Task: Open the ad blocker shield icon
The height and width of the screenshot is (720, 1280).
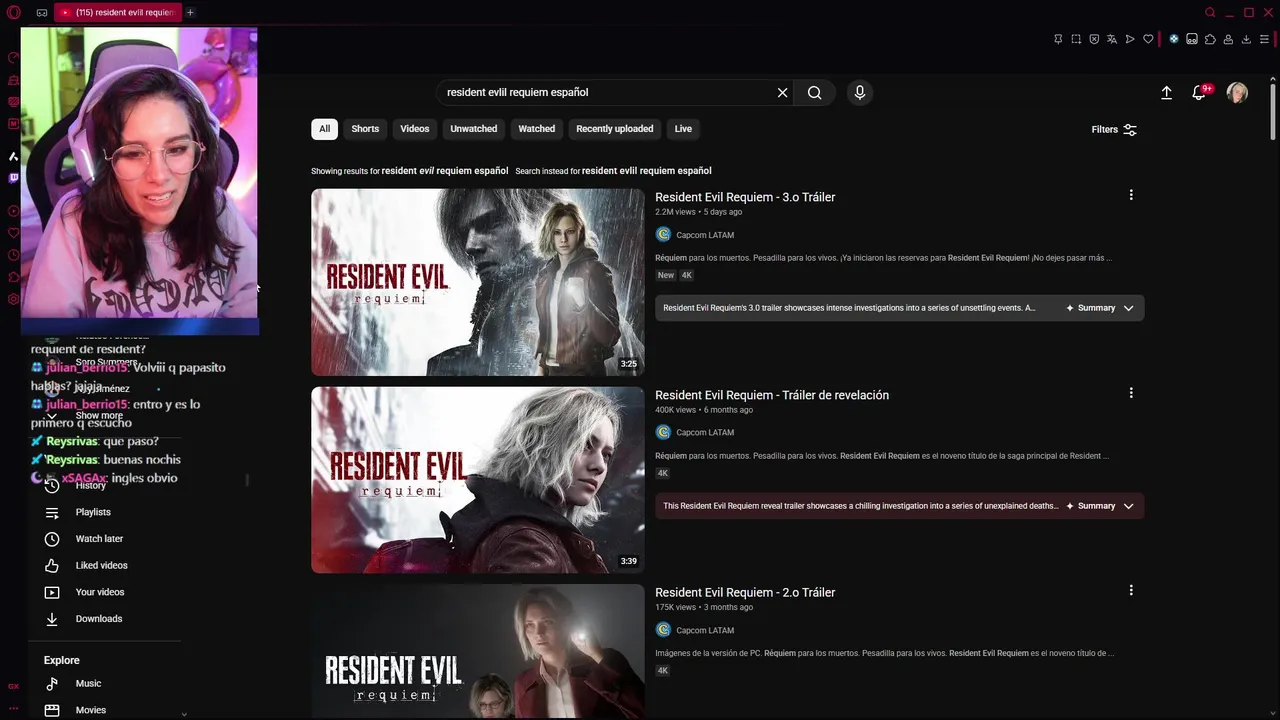Action: point(1094,39)
